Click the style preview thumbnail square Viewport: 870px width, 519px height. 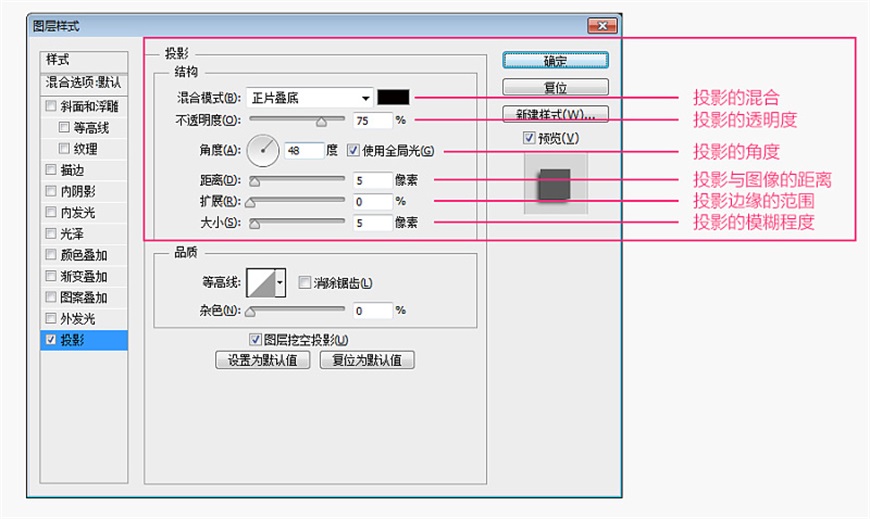pos(554,184)
